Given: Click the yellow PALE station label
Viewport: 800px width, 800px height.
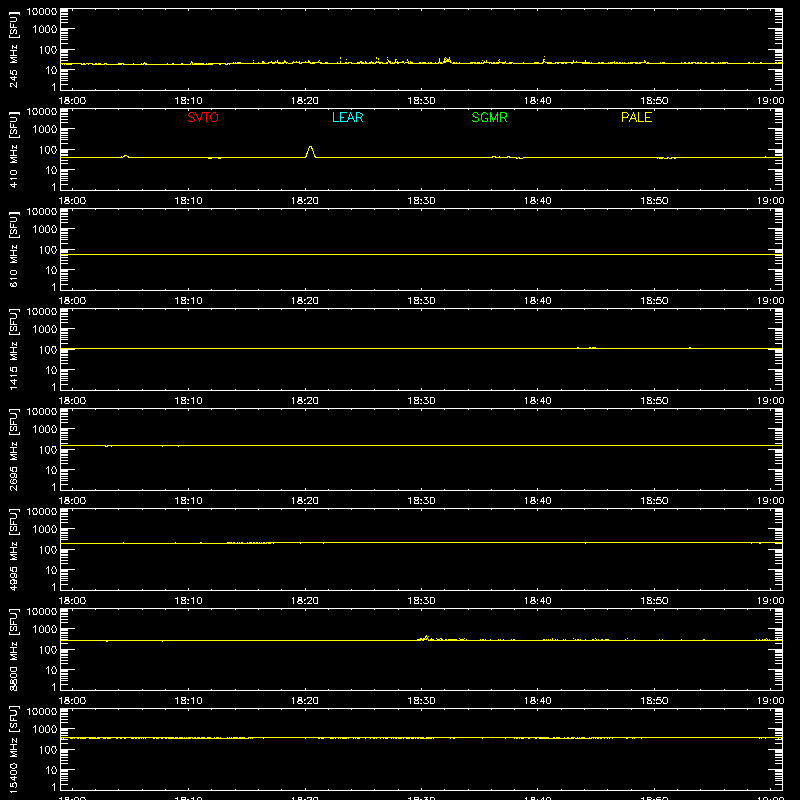Looking at the screenshot, I should 636,117.
